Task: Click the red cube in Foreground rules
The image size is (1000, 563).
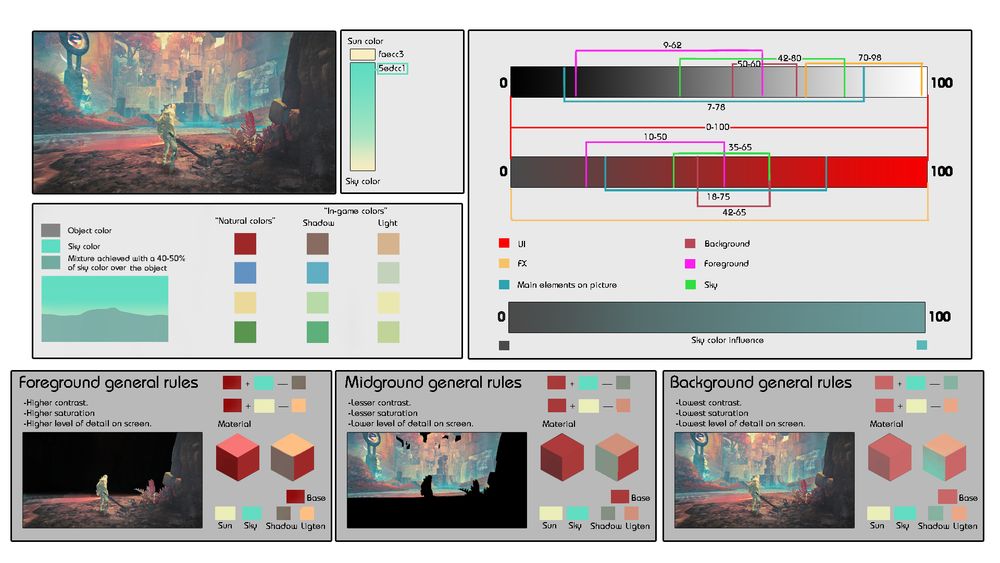Action: click(238, 457)
